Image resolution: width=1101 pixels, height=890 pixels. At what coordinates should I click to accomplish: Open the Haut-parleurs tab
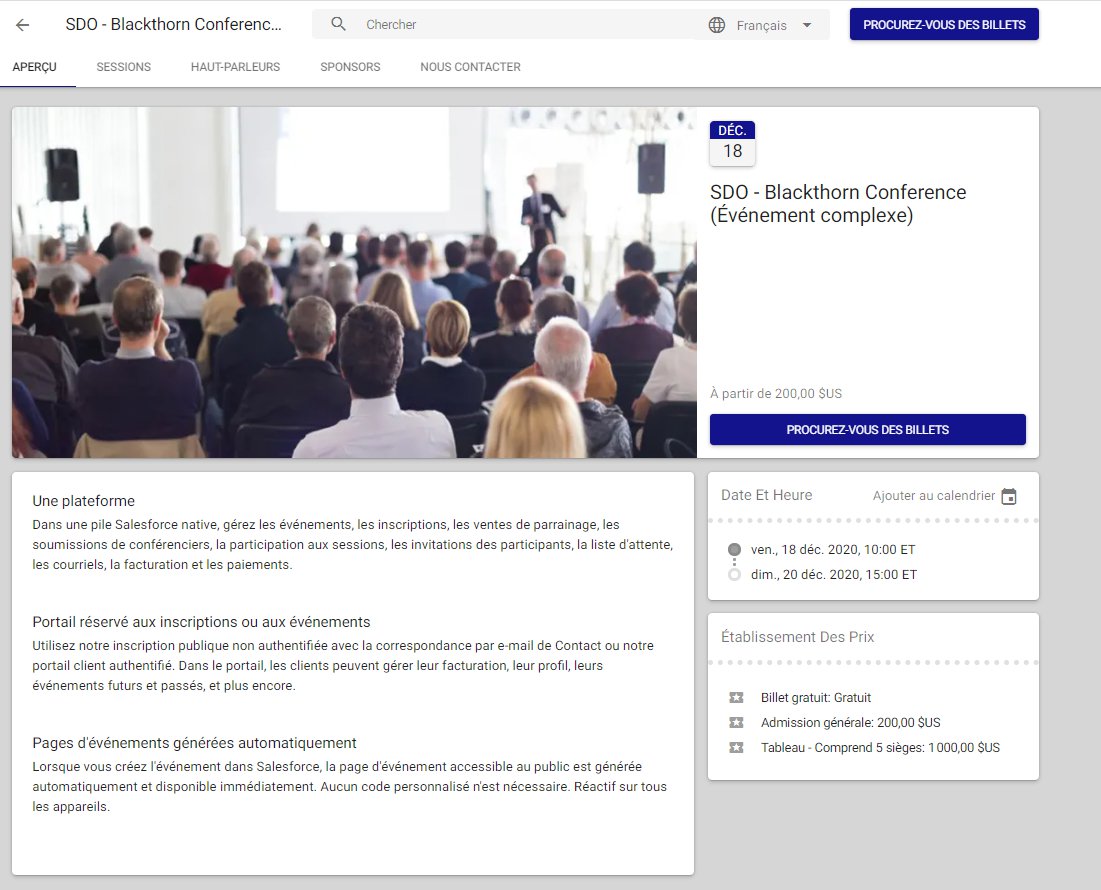(235, 67)
